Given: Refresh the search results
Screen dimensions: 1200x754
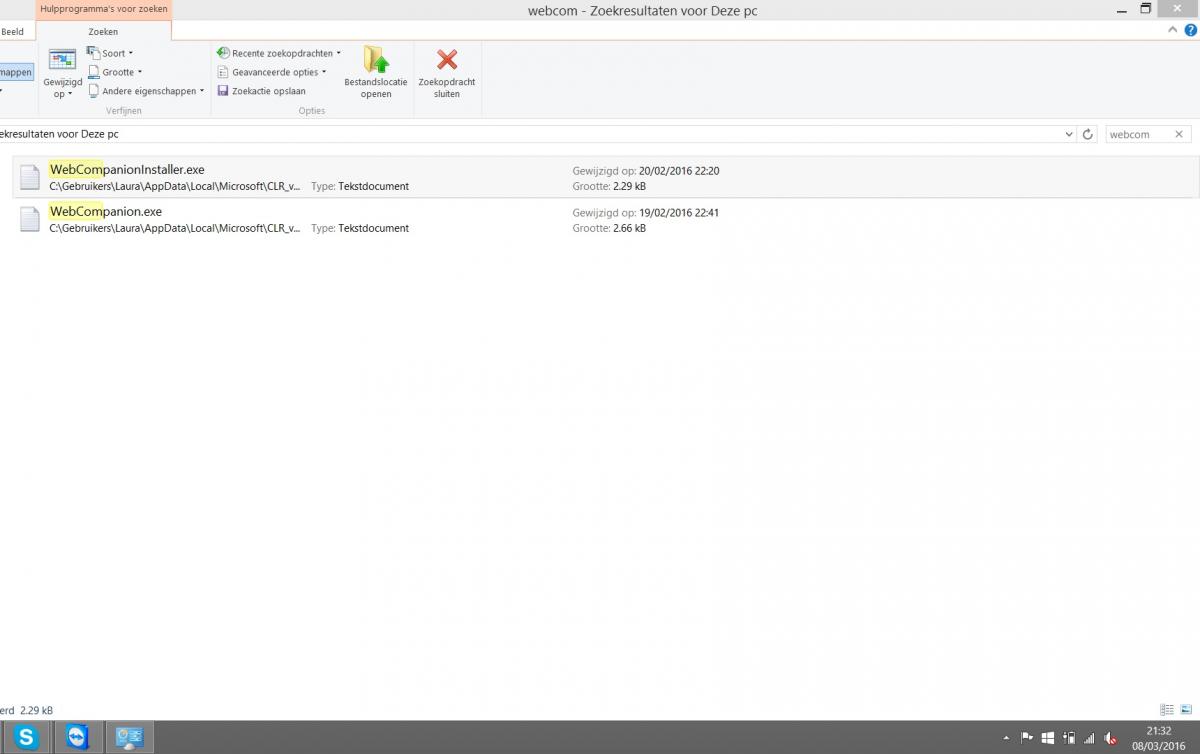Looking at the screenshot, I should [1089, 134].
